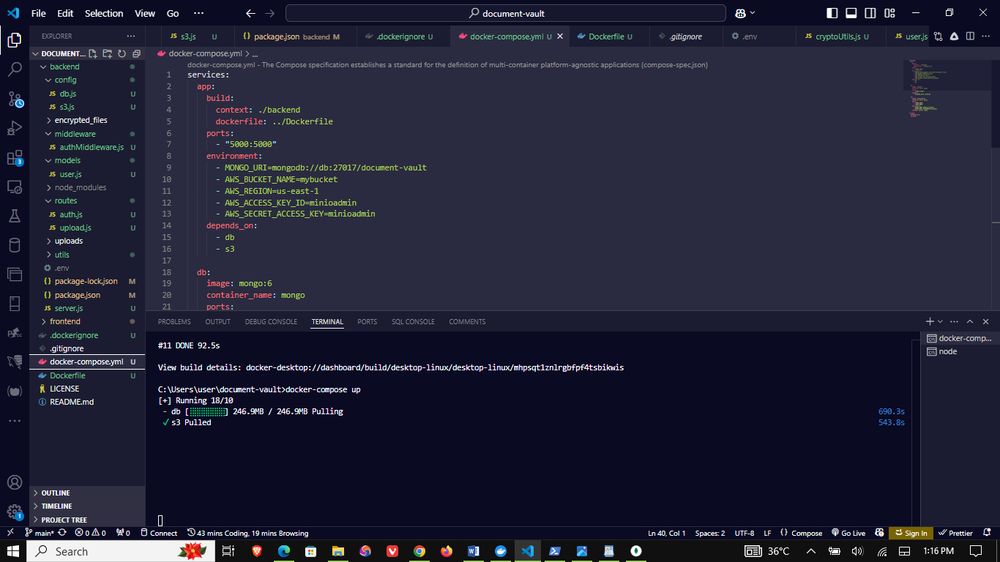
Task: Click the Windows taskbar Search box
Action: click(x=121, y=551)
